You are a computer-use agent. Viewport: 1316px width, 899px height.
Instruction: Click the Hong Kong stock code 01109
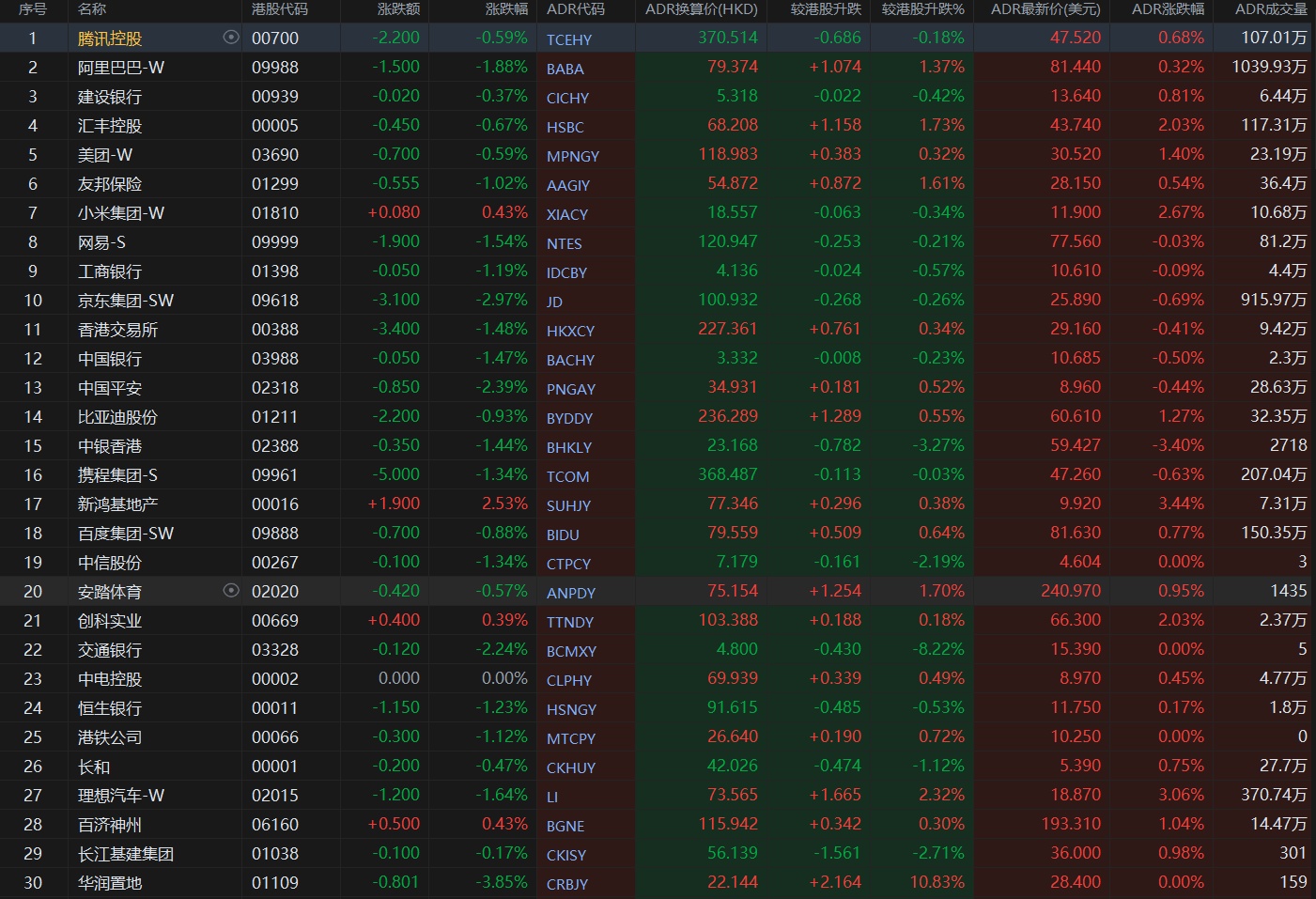tap(275, 883)
